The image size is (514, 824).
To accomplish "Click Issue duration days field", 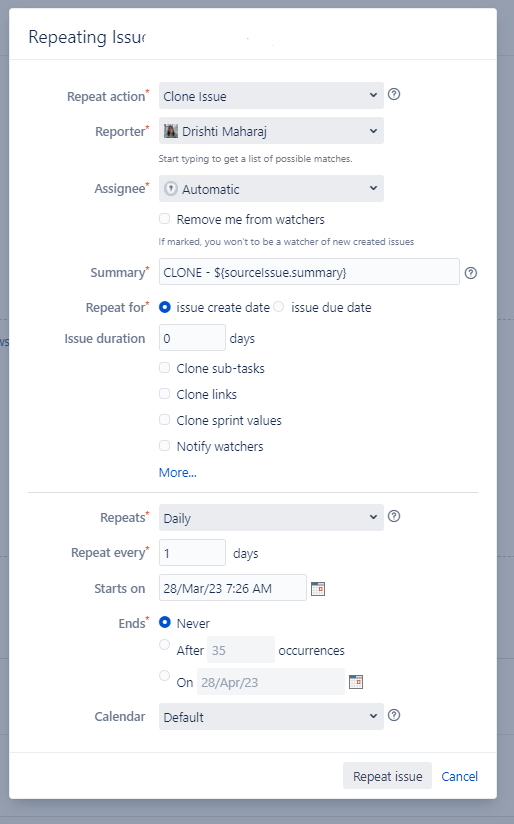I will [x=192, y=337].
